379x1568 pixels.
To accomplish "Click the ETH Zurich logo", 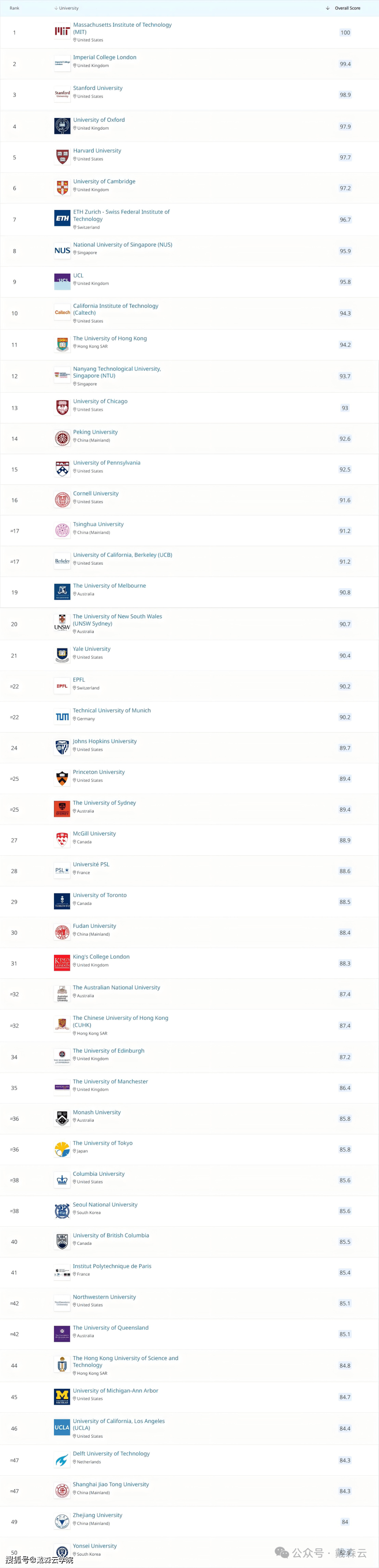I will pos(62,218).
